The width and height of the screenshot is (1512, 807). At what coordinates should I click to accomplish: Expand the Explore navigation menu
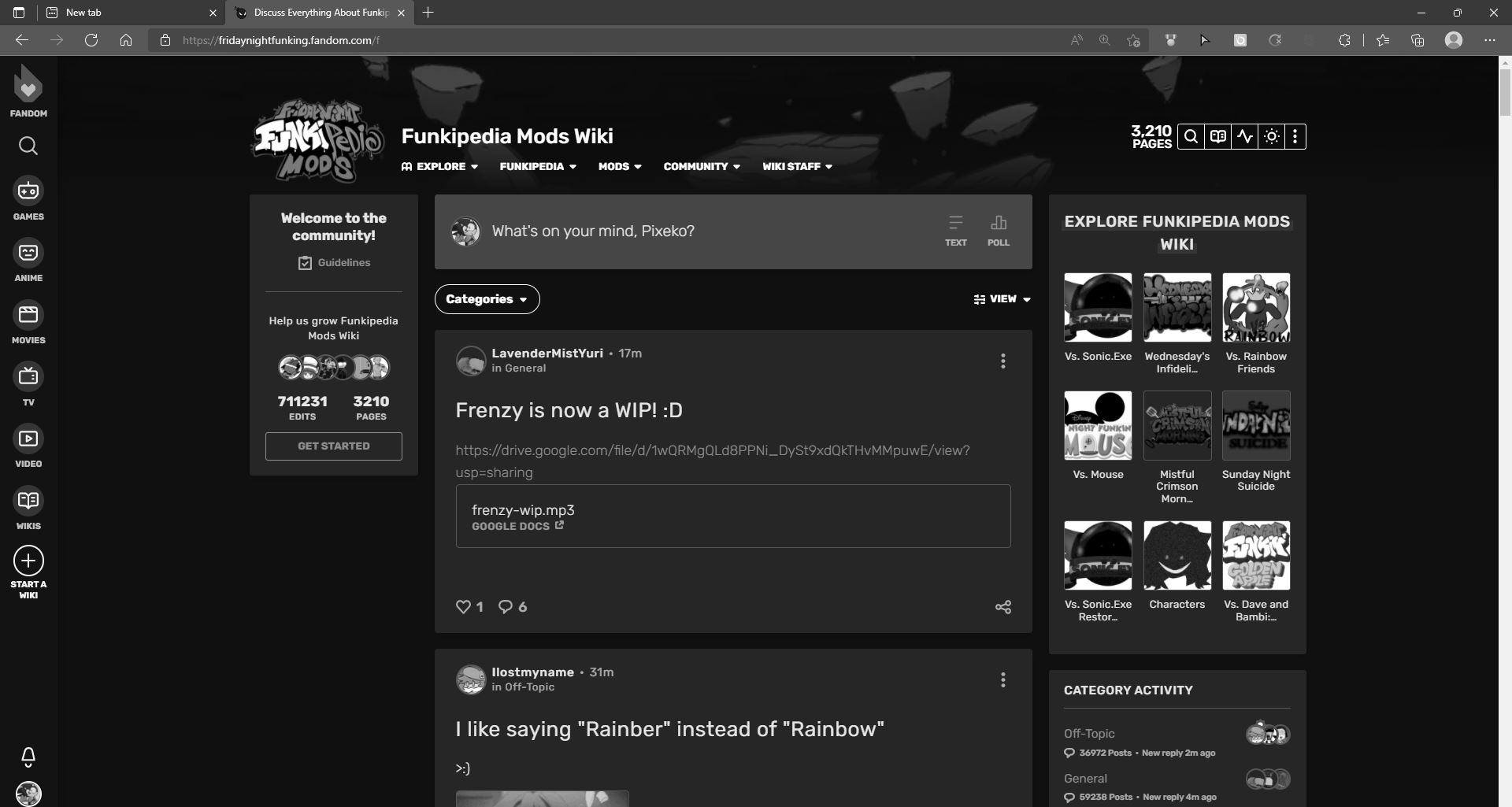tap(439, 166)
